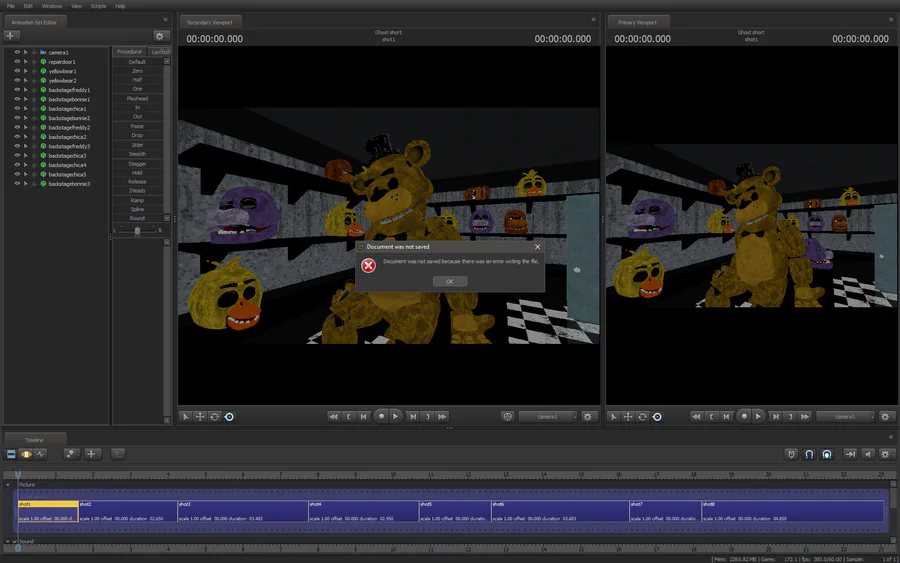Open the Timeline gear settings
Viewport: 900px width, 563px height.
point(886,454)
